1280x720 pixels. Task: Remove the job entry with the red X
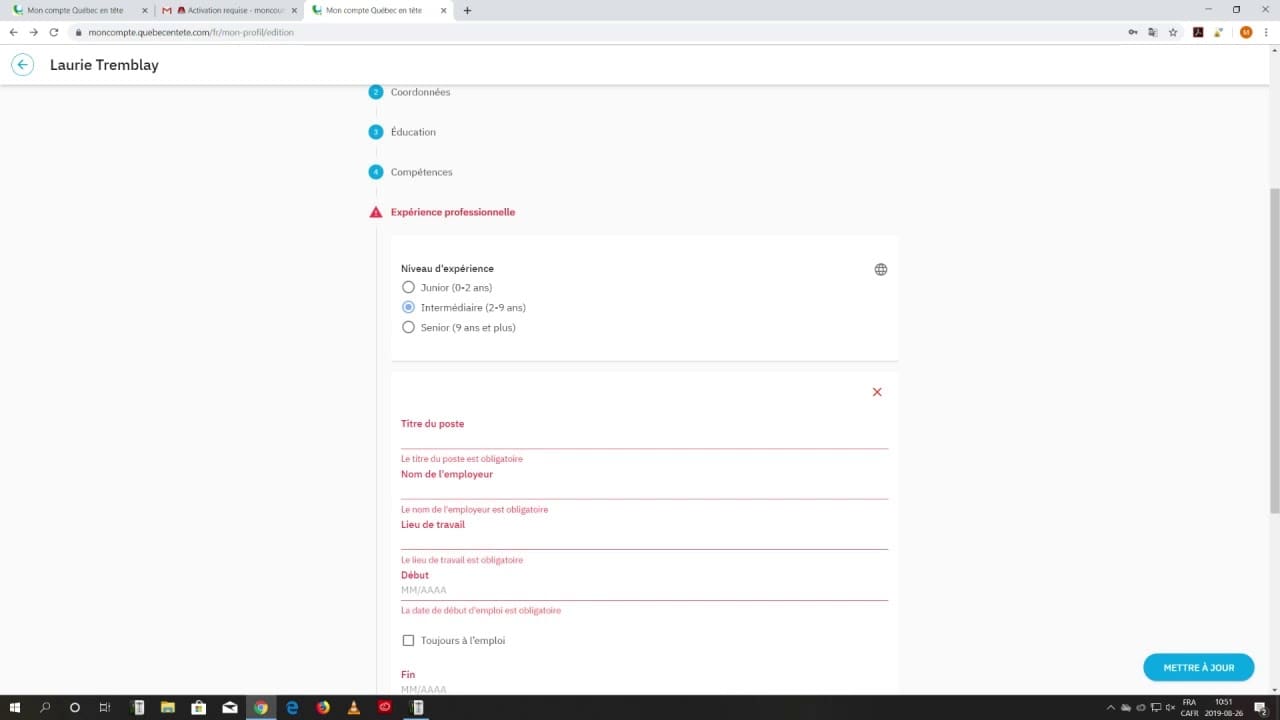[x=877, y=392]
